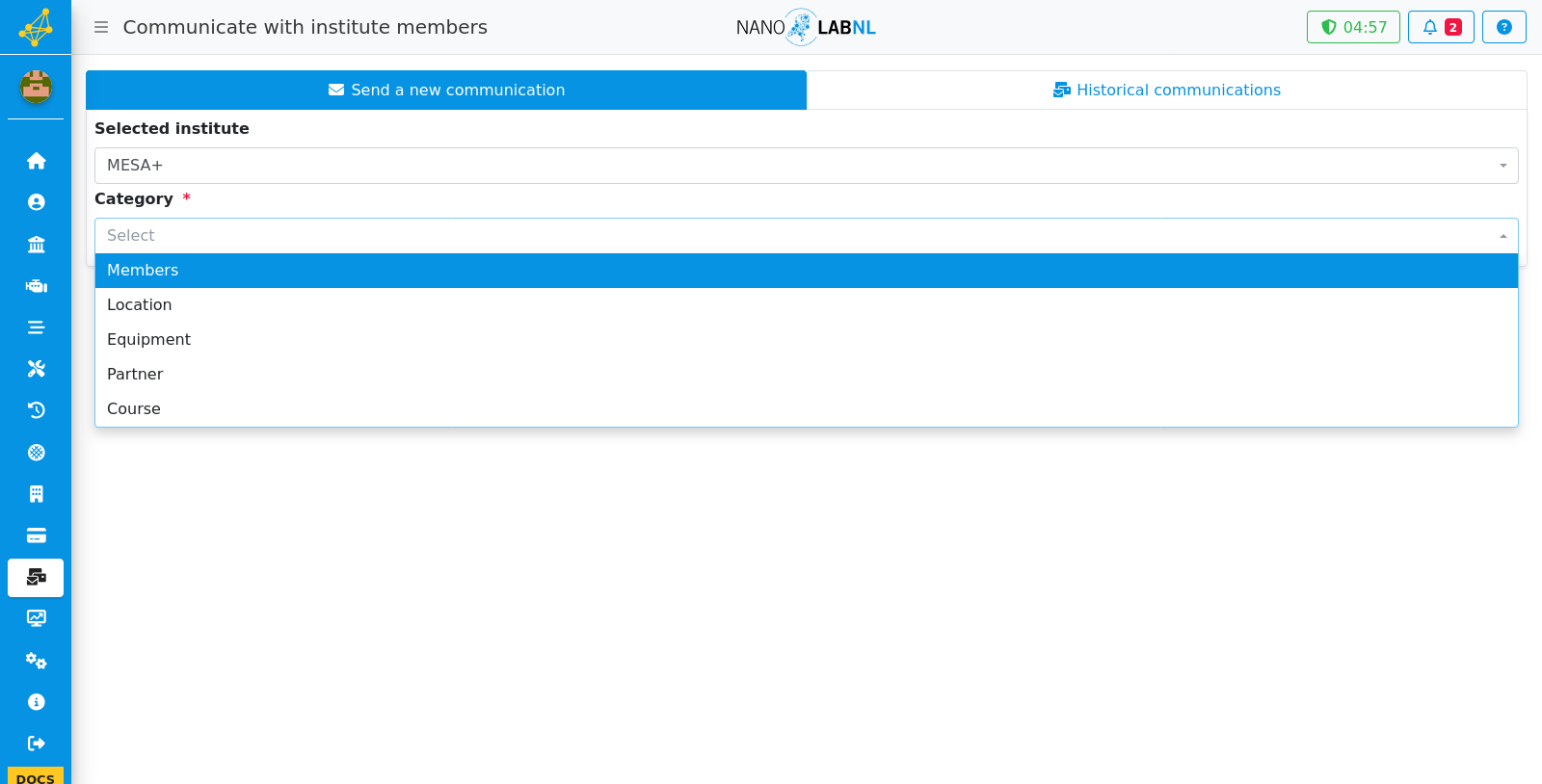This screenshot has width=1542, height=784.
Task: Choose Location from the category list
Action: tap(807, 305)
